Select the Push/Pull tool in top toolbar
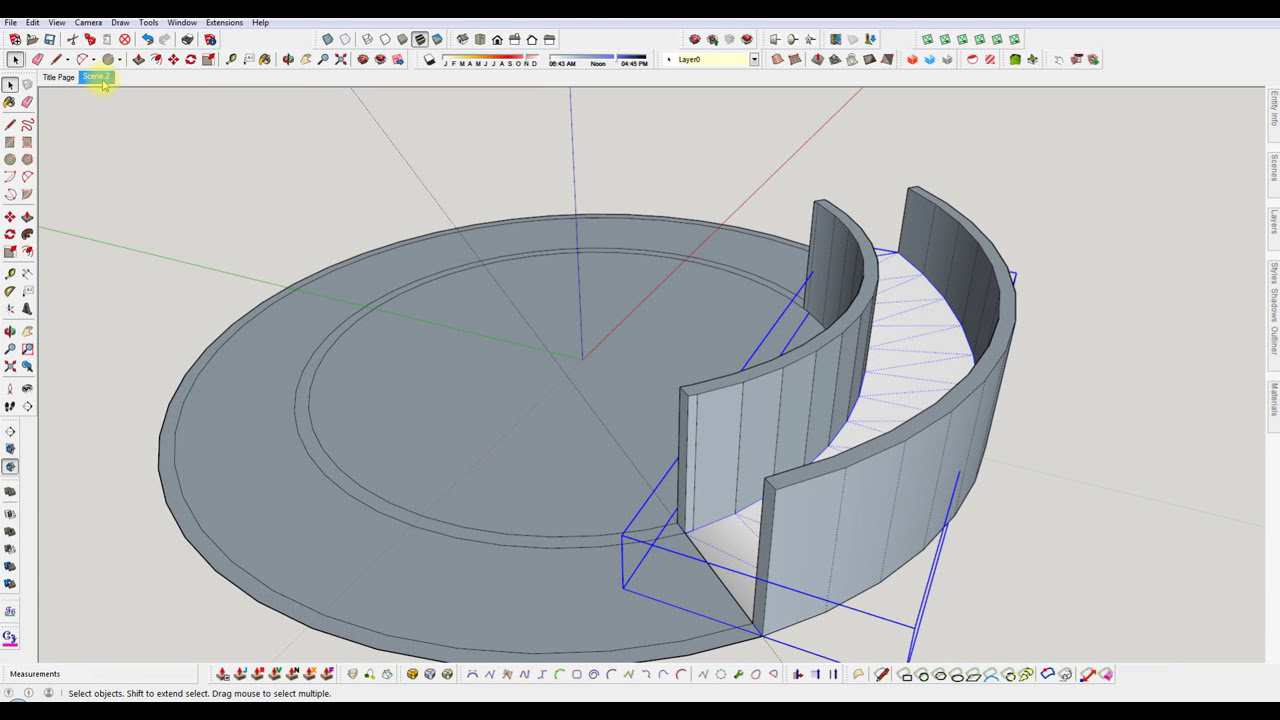The width and height of the screenshot is (1280, 720). (x=138, y=60)
